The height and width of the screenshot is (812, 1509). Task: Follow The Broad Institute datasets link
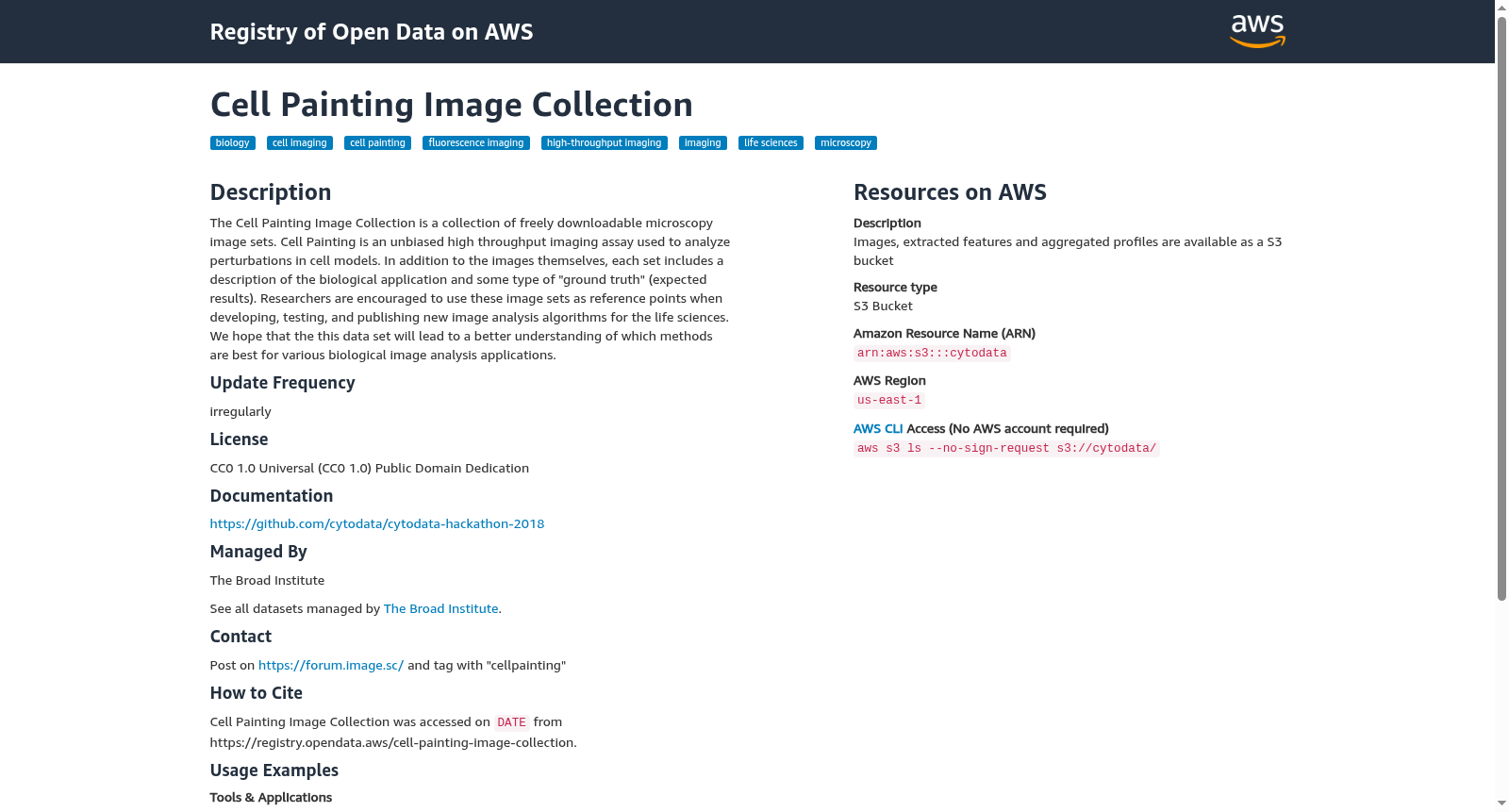click(x=440, y=608)
